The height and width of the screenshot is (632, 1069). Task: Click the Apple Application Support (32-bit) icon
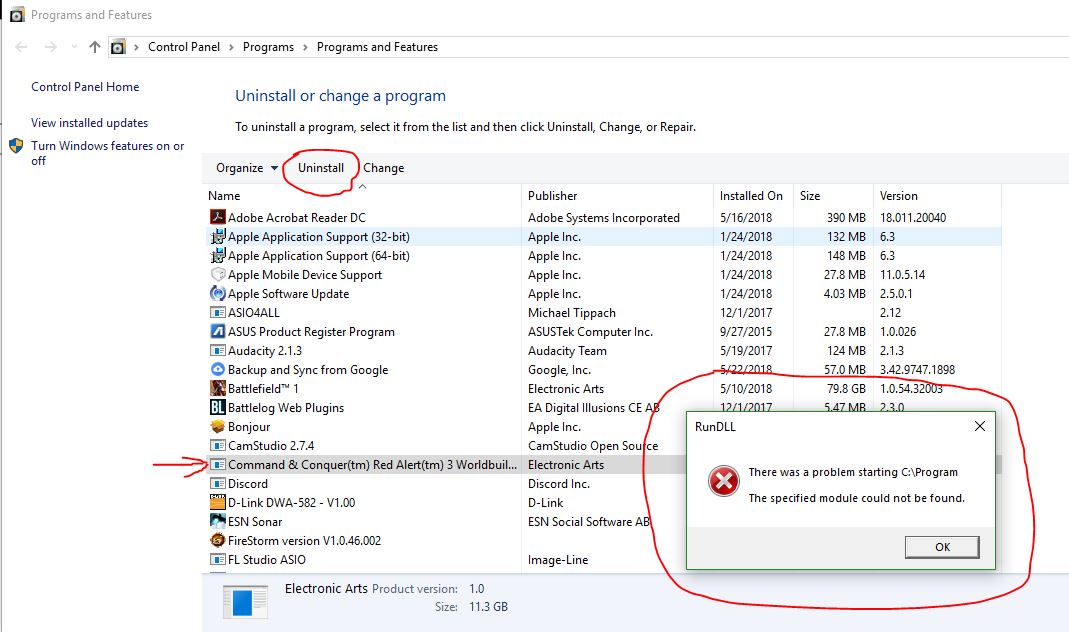click(x=217, y=237)
